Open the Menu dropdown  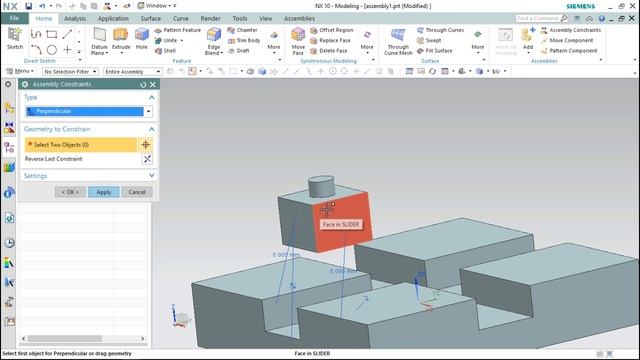point(20,71)
